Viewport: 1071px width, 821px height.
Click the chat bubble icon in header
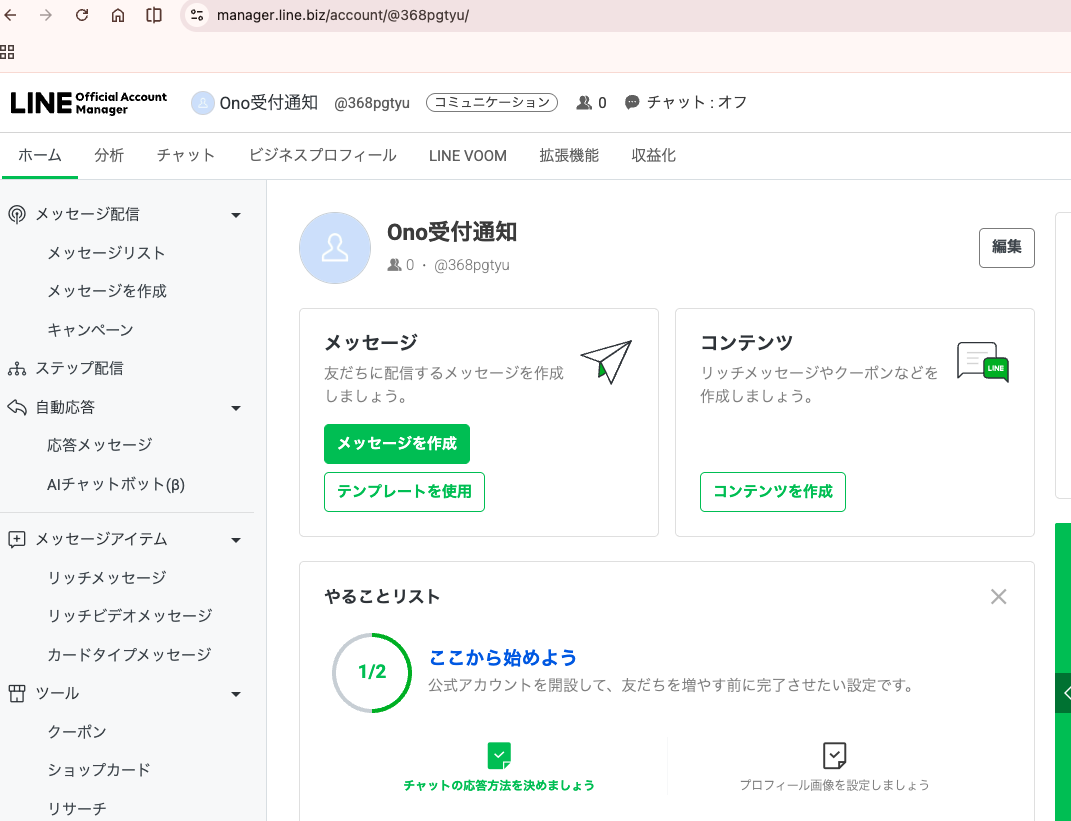632,102
